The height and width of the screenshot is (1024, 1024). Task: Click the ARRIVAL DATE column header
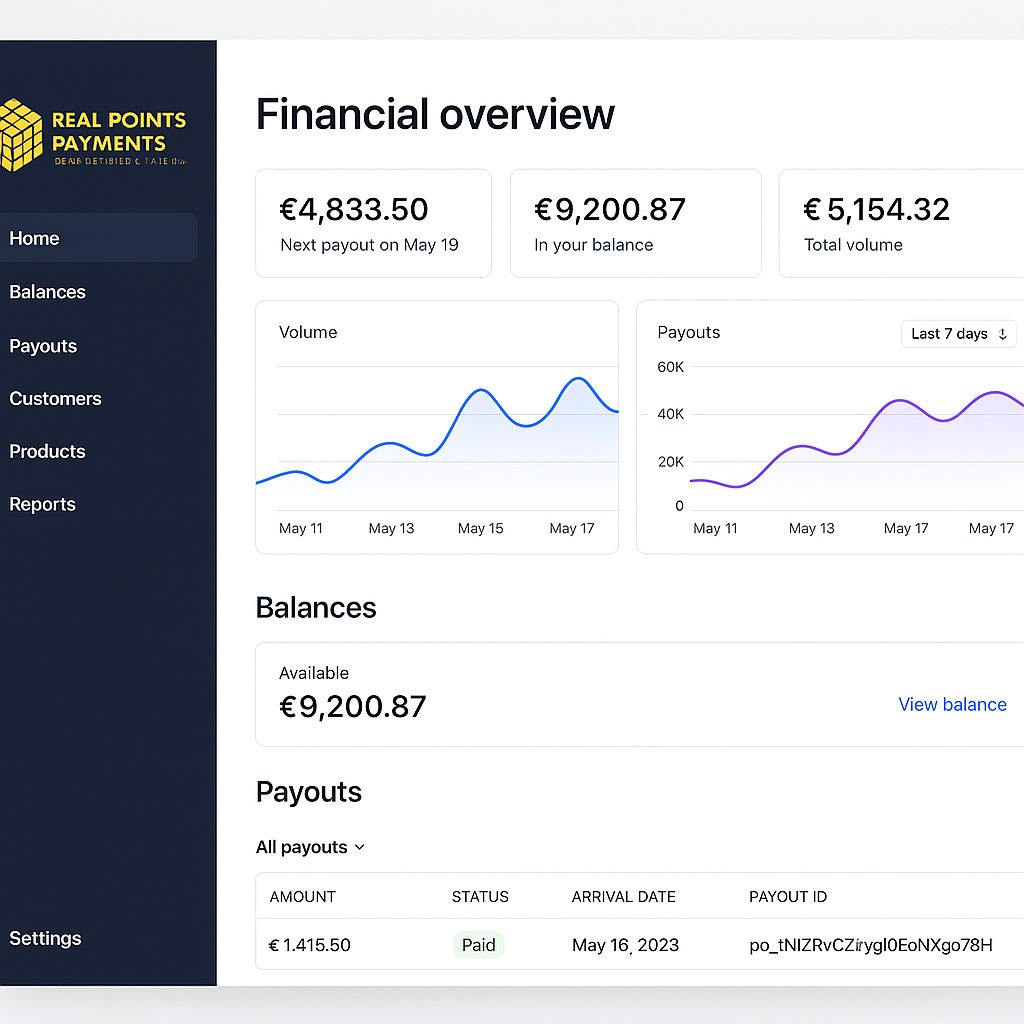click(x=624, y=897)
